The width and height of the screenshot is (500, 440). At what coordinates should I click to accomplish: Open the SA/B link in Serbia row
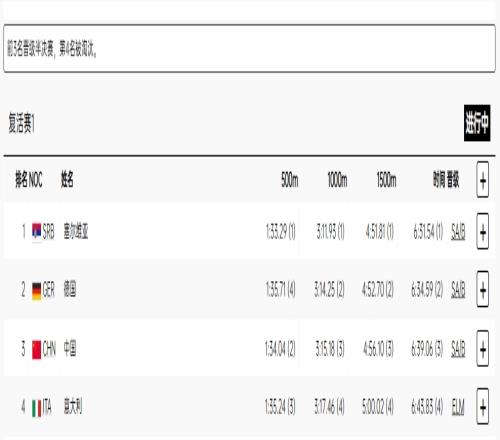tap(458, 232)
